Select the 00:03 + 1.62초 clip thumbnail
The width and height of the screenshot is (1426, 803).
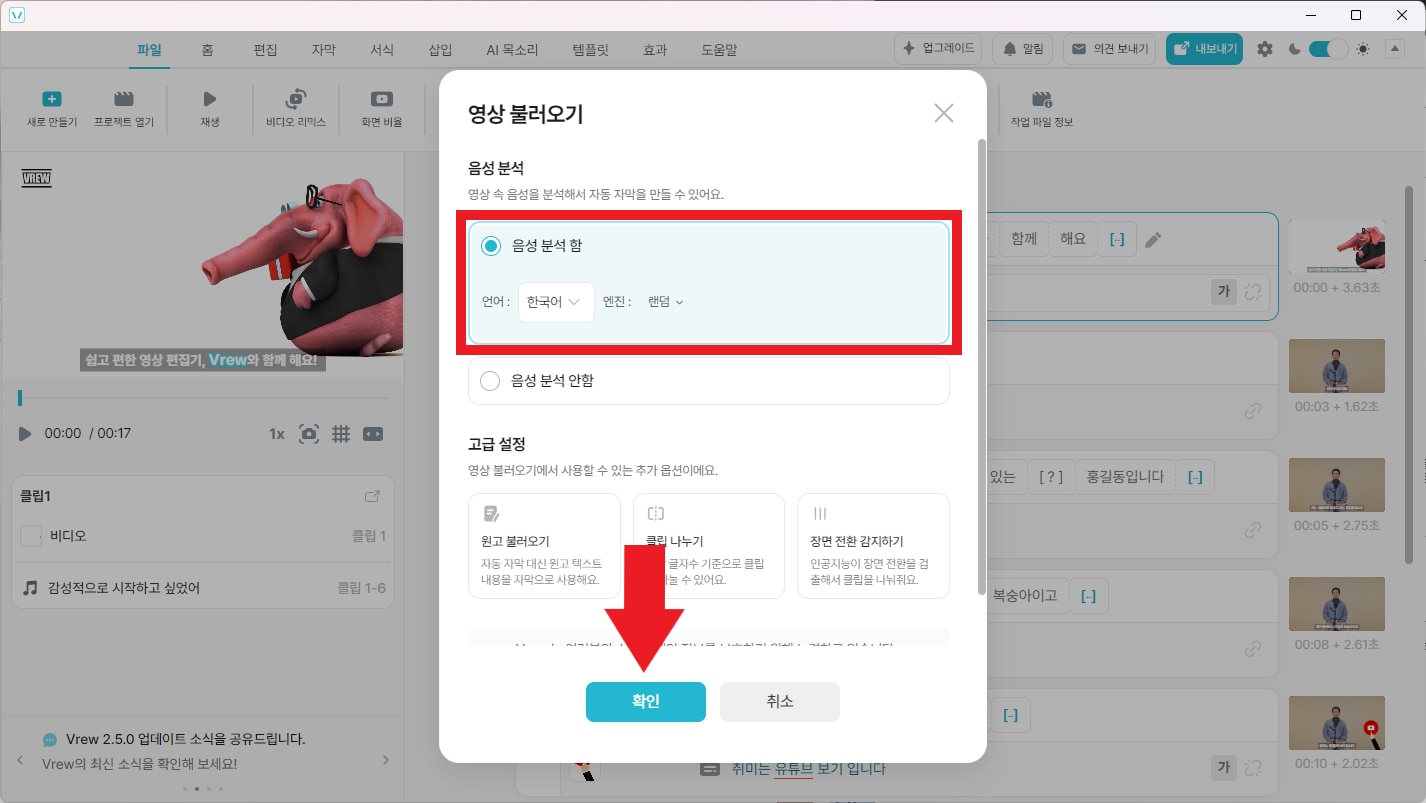point(1336,366)
